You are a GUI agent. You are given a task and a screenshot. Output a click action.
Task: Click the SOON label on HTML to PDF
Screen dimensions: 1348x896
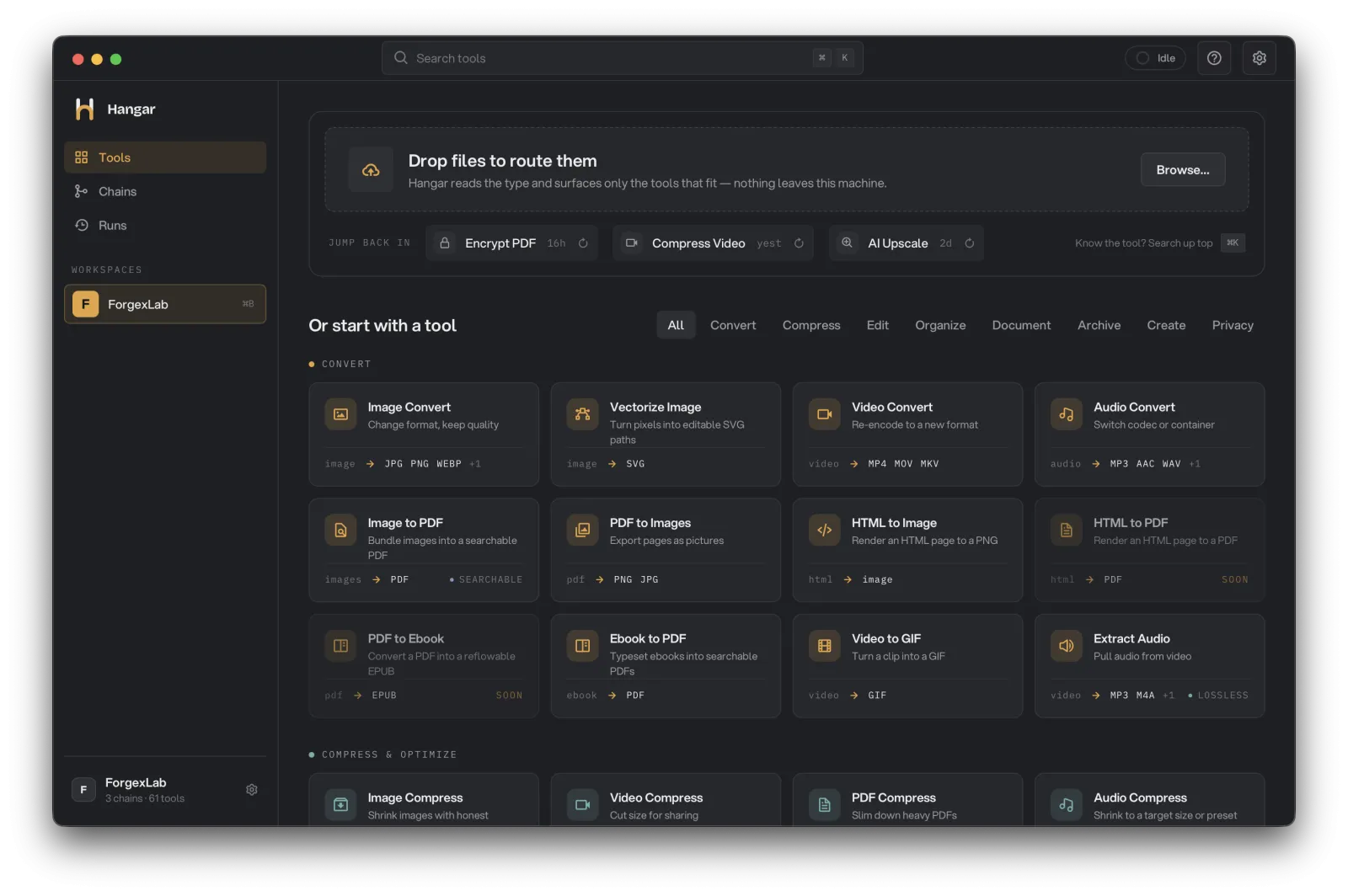point(1235,580)
